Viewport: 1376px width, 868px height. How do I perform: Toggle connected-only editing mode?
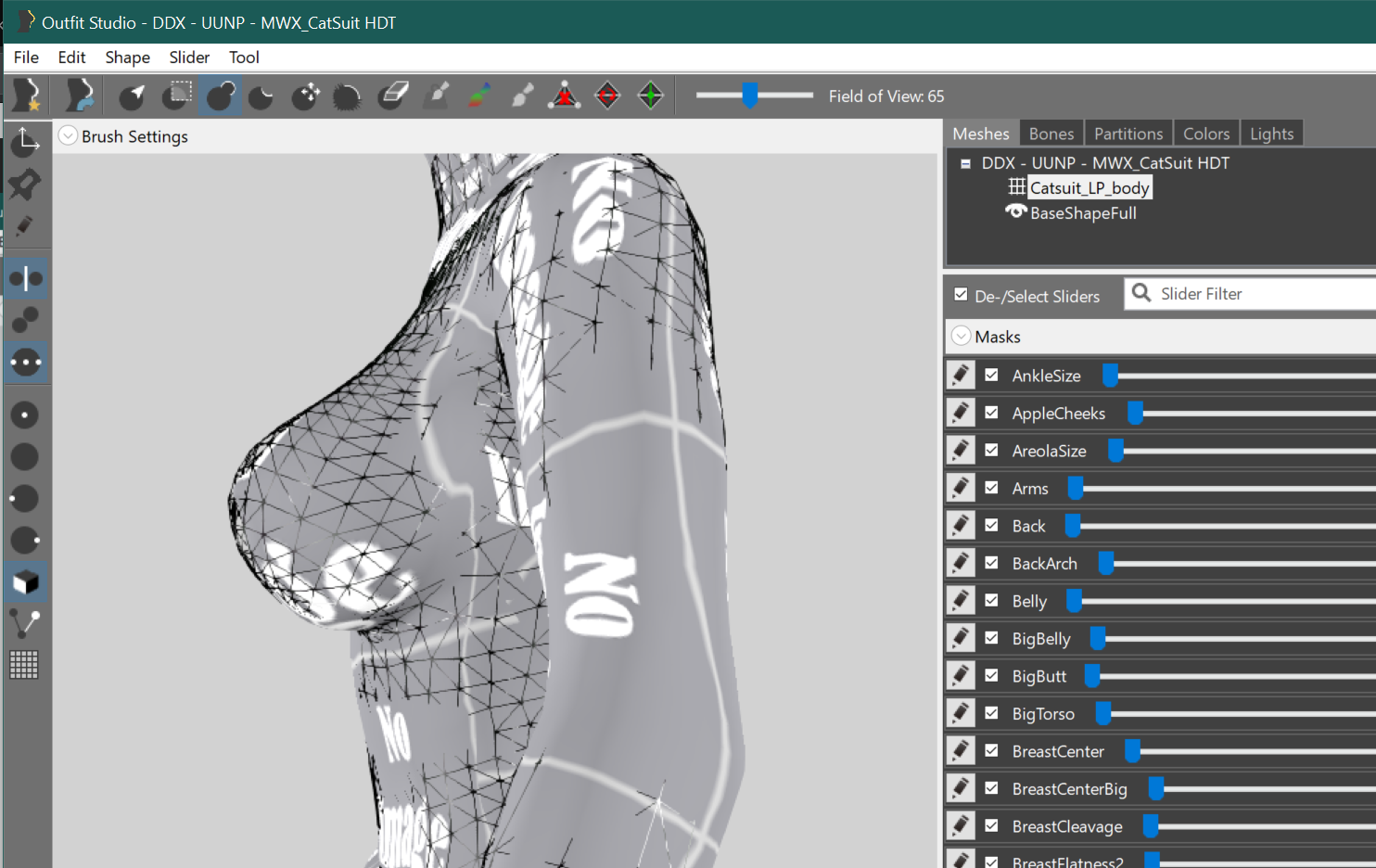pos(25,320)
